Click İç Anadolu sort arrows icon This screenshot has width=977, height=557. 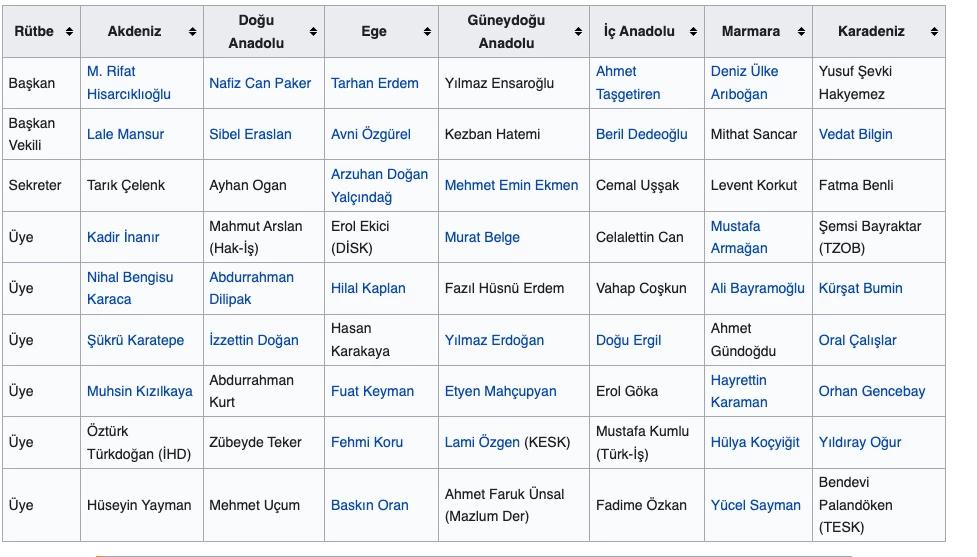693,32
